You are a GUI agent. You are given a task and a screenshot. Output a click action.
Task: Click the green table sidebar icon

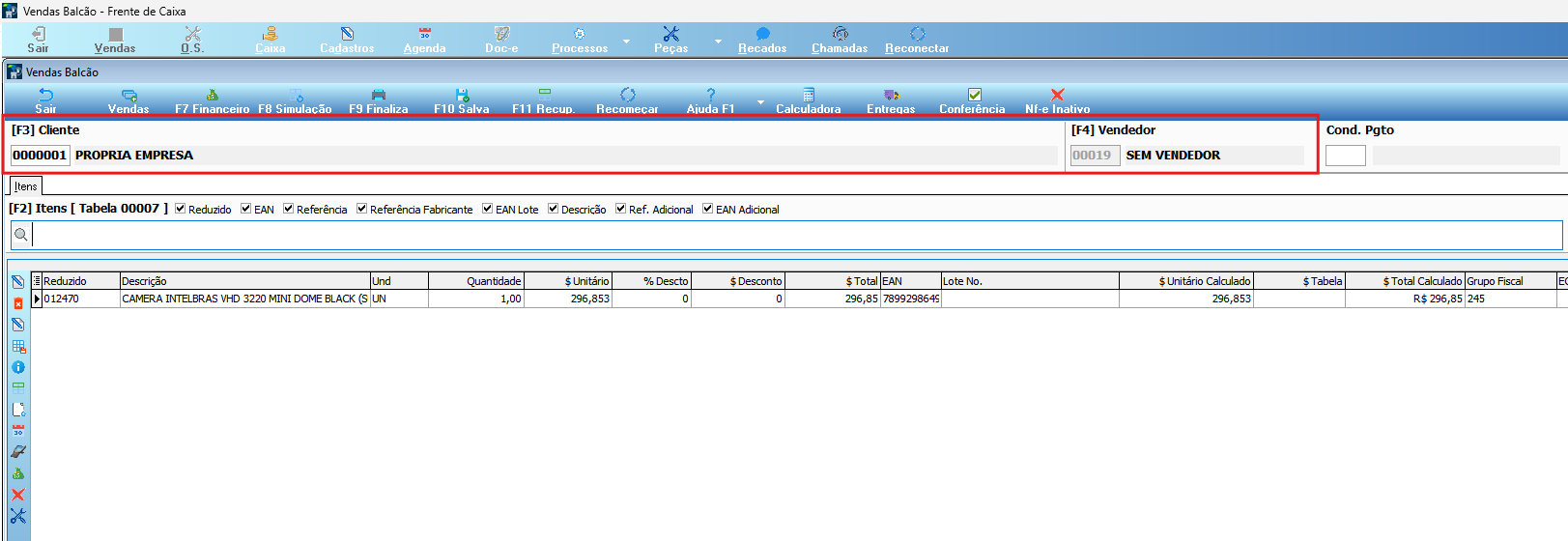pyautogui.click(x=17, y=388)
